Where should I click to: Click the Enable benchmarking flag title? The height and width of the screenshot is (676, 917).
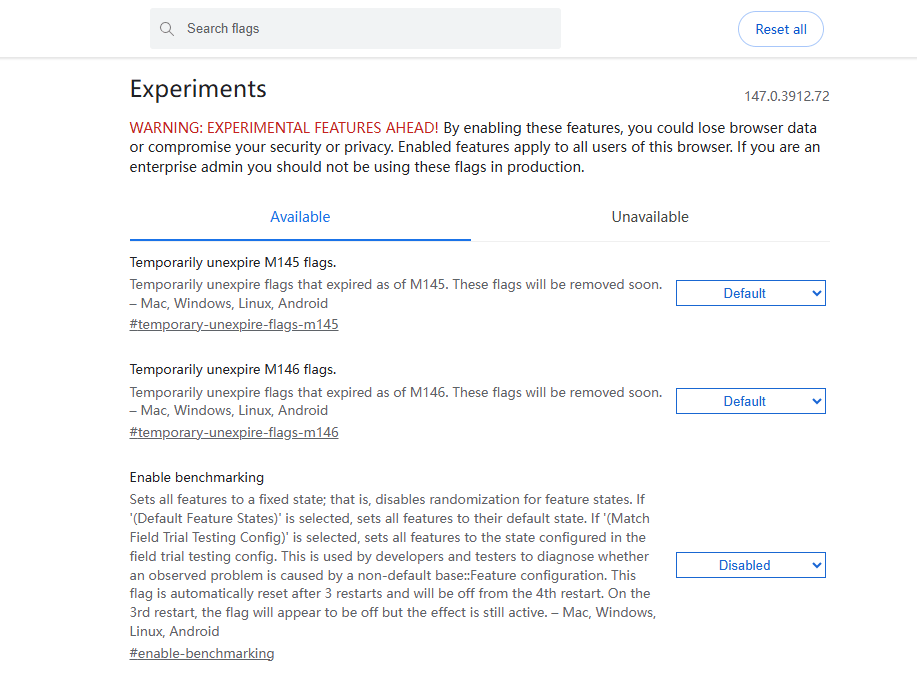197,478
